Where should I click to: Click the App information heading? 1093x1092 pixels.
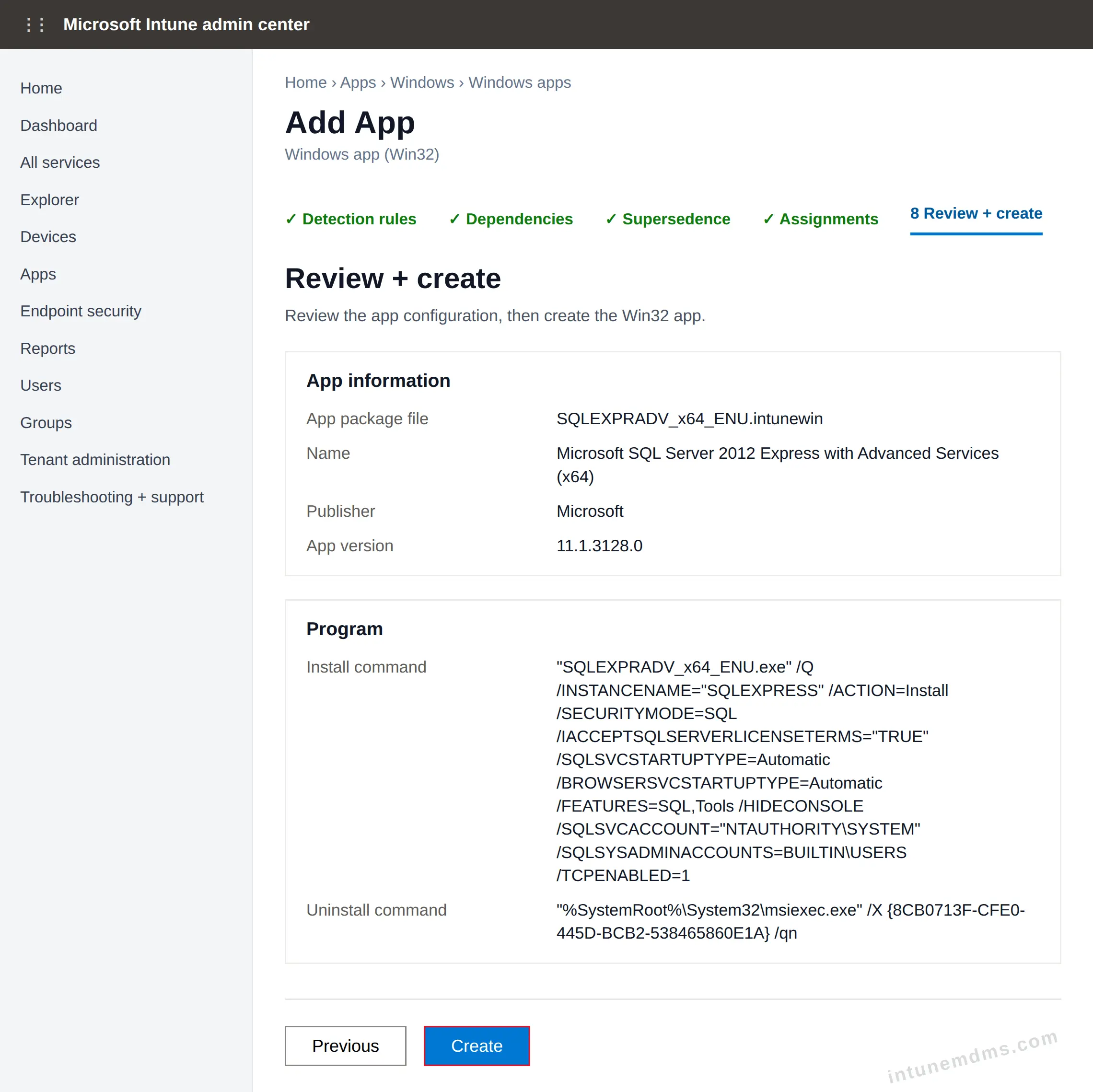(379, 381)
